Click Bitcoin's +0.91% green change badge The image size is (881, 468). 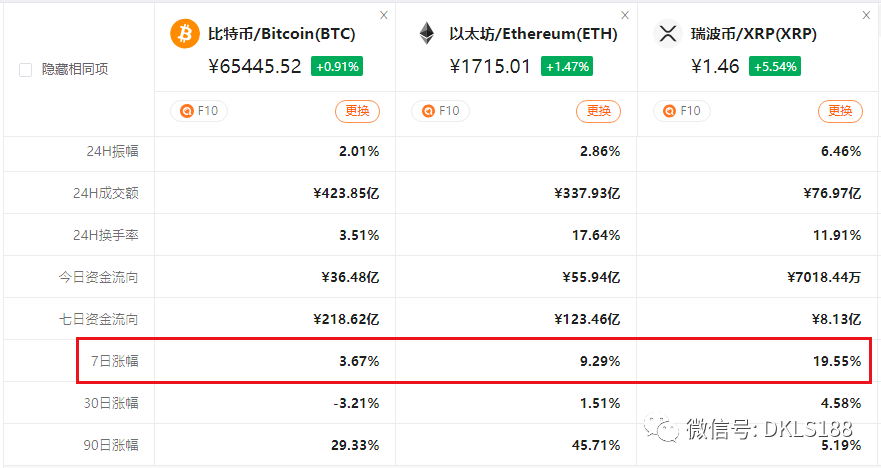pos(337,66)
